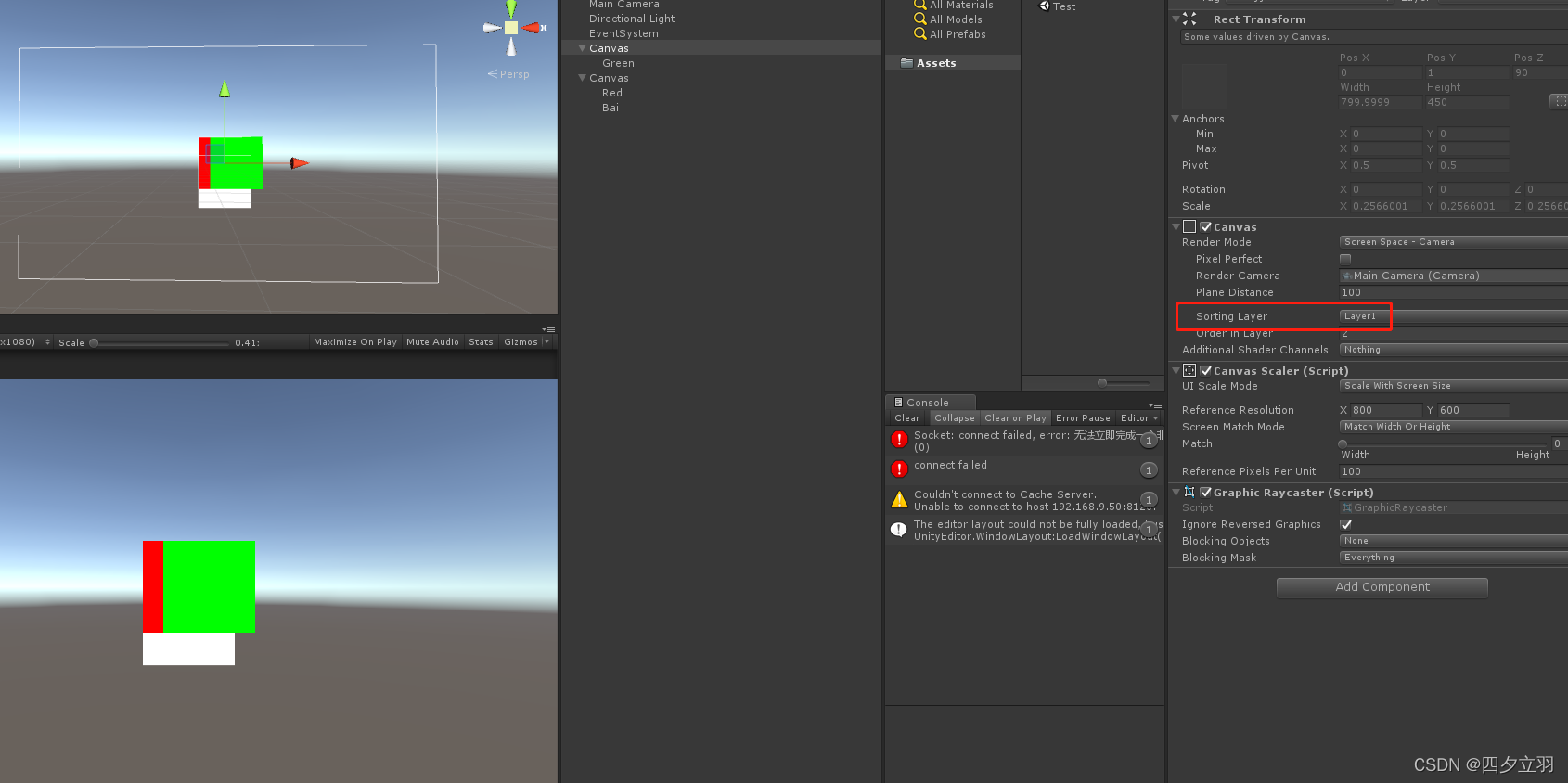Select Main Camera in Hierarchy
1568x783 pixels.
coord(624,5)
